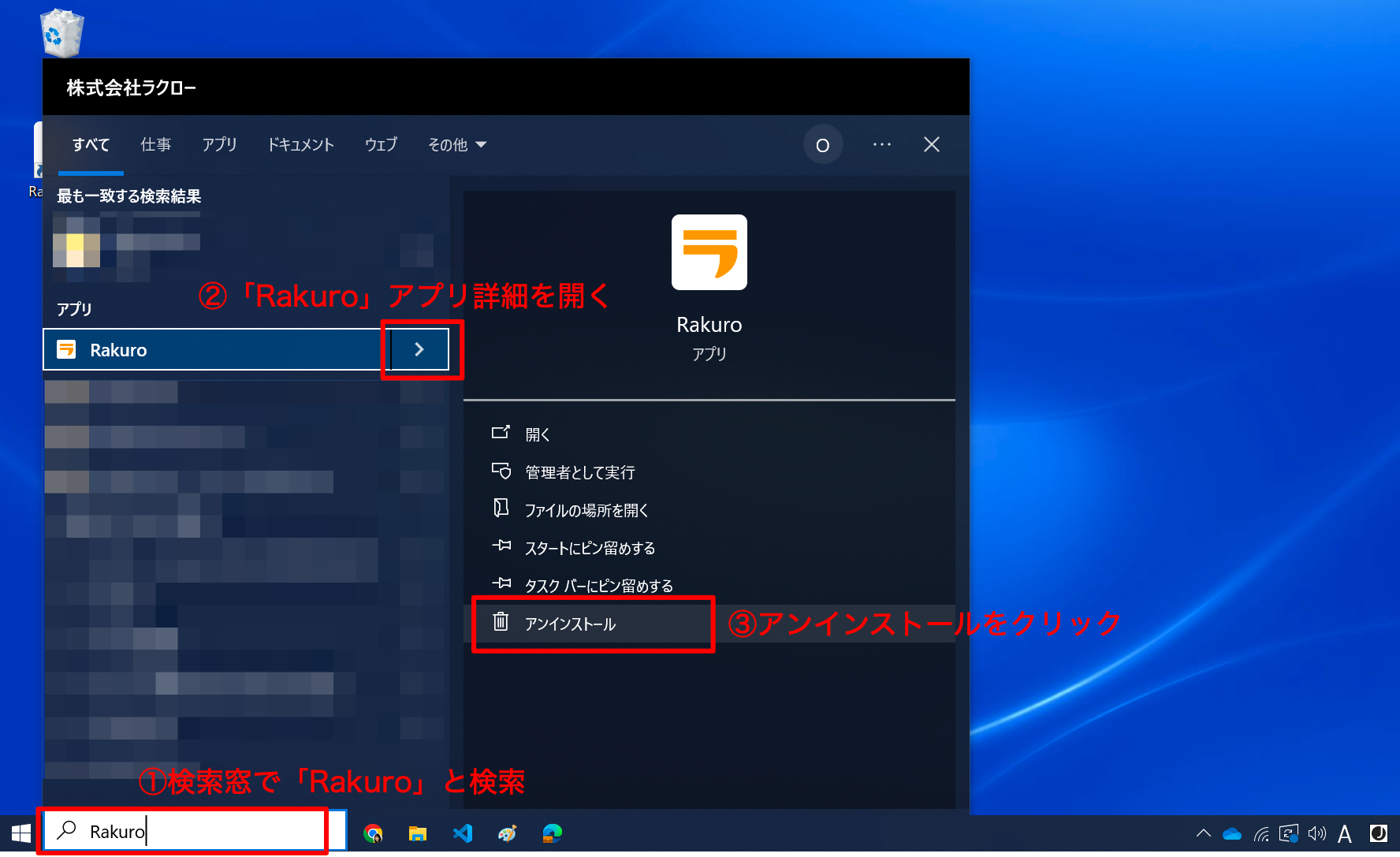1400x857 pixels.
Task: Open the ドキュメント tab
Action: click(300, 145)
